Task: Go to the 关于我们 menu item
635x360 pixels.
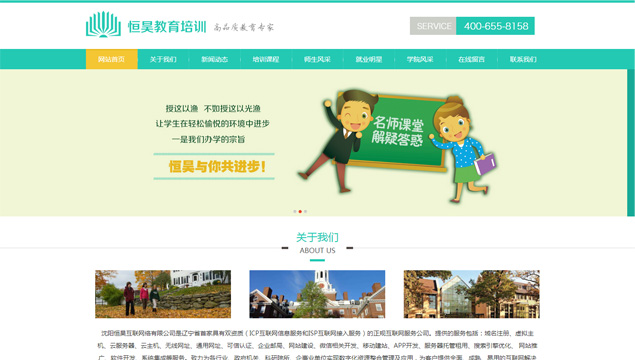Action: click(163, 59)
